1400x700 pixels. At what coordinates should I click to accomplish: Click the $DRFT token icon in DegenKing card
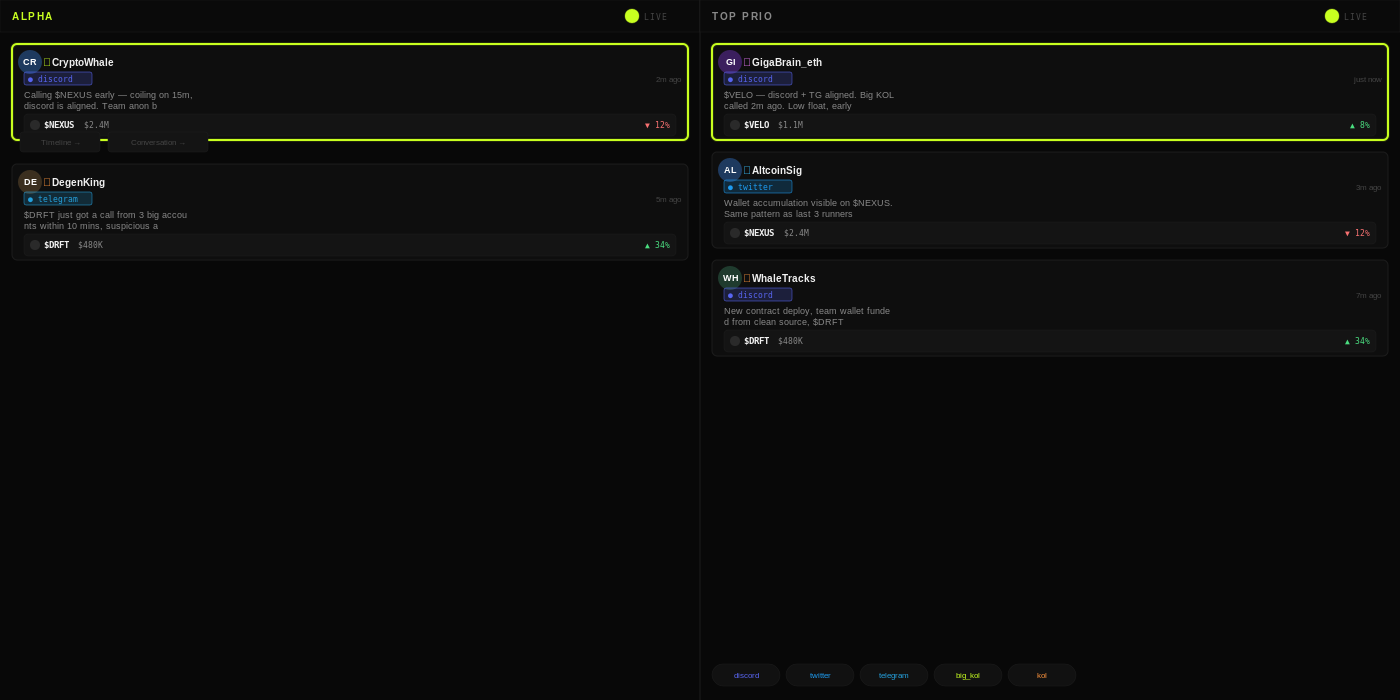pyautogui.click(x=35, y=245)
